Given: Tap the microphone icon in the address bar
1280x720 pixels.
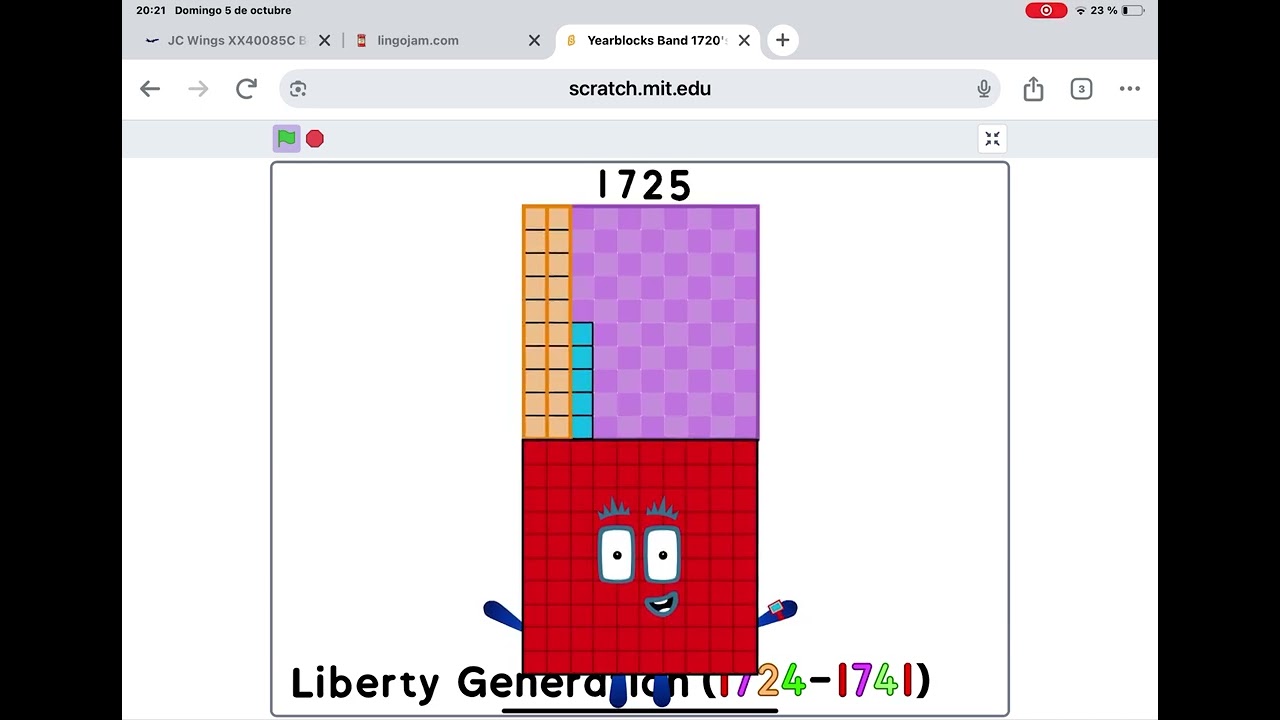Looking at the screenshot, I should click(984, 89).
